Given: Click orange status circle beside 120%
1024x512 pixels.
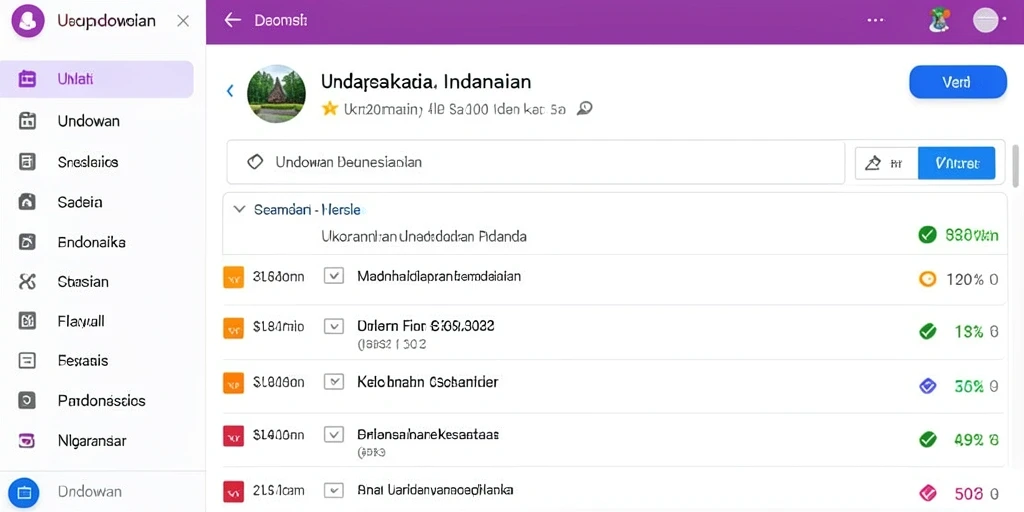Looking at the screenshot, I should pyautogui.click(x=927, y=280).
